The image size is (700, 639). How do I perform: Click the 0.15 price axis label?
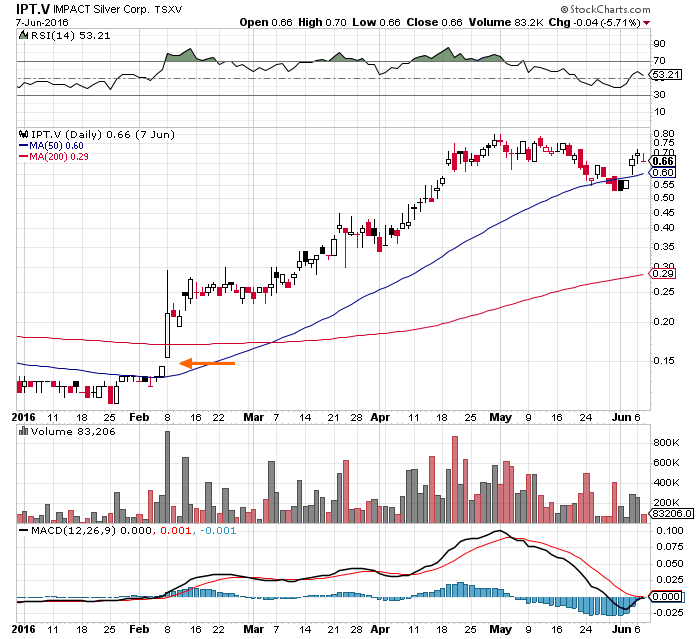click(664, 361)
